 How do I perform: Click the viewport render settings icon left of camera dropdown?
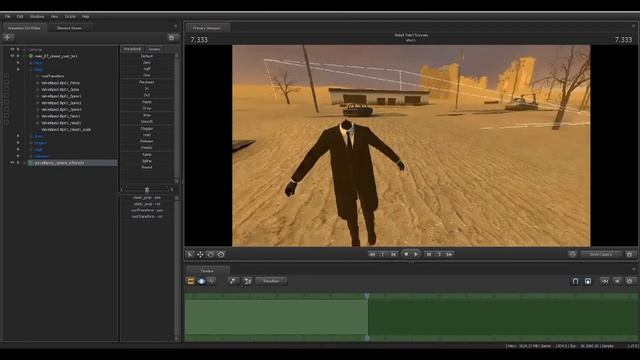572,254
